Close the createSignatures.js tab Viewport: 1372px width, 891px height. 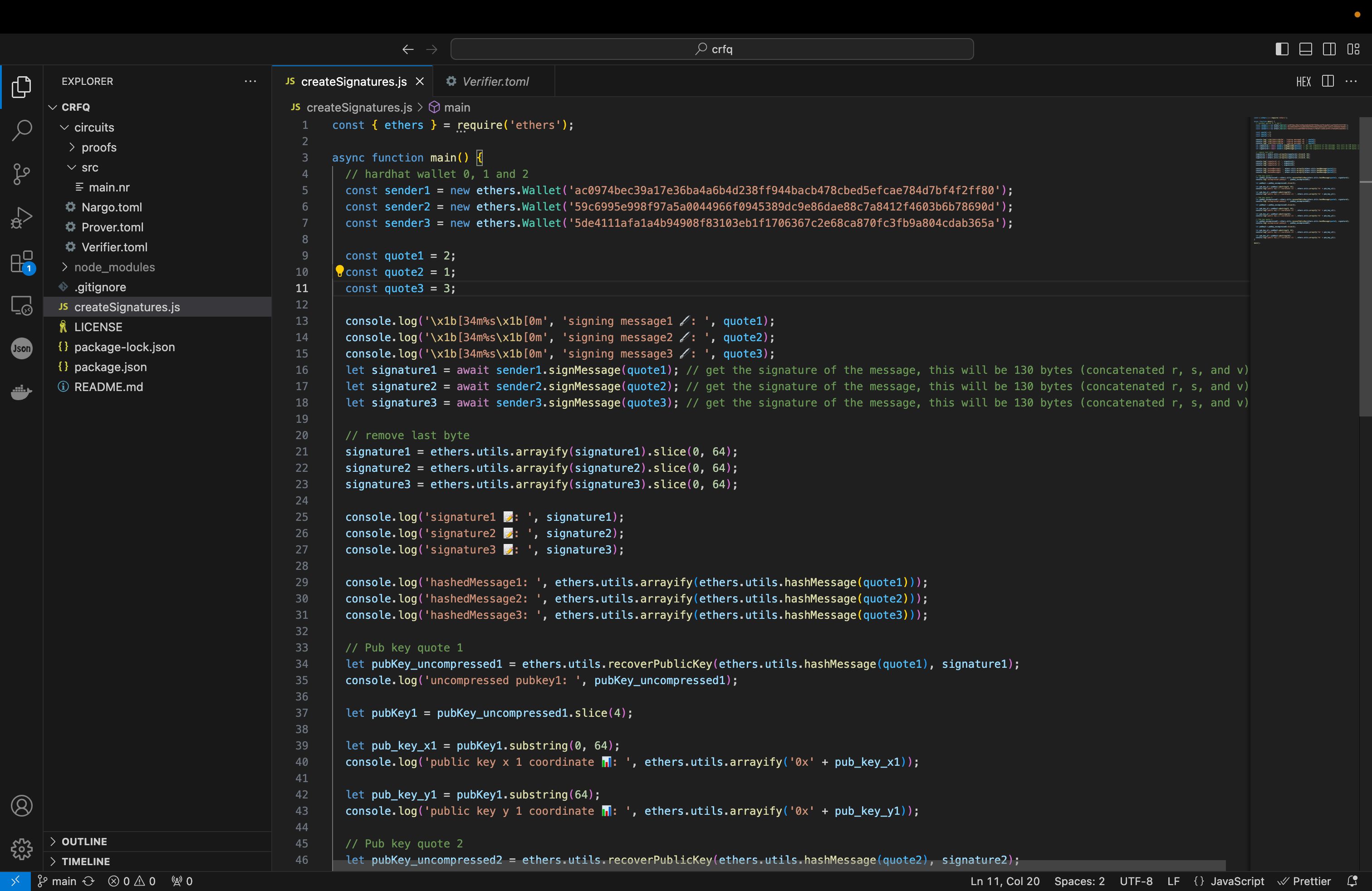(420, 82)
